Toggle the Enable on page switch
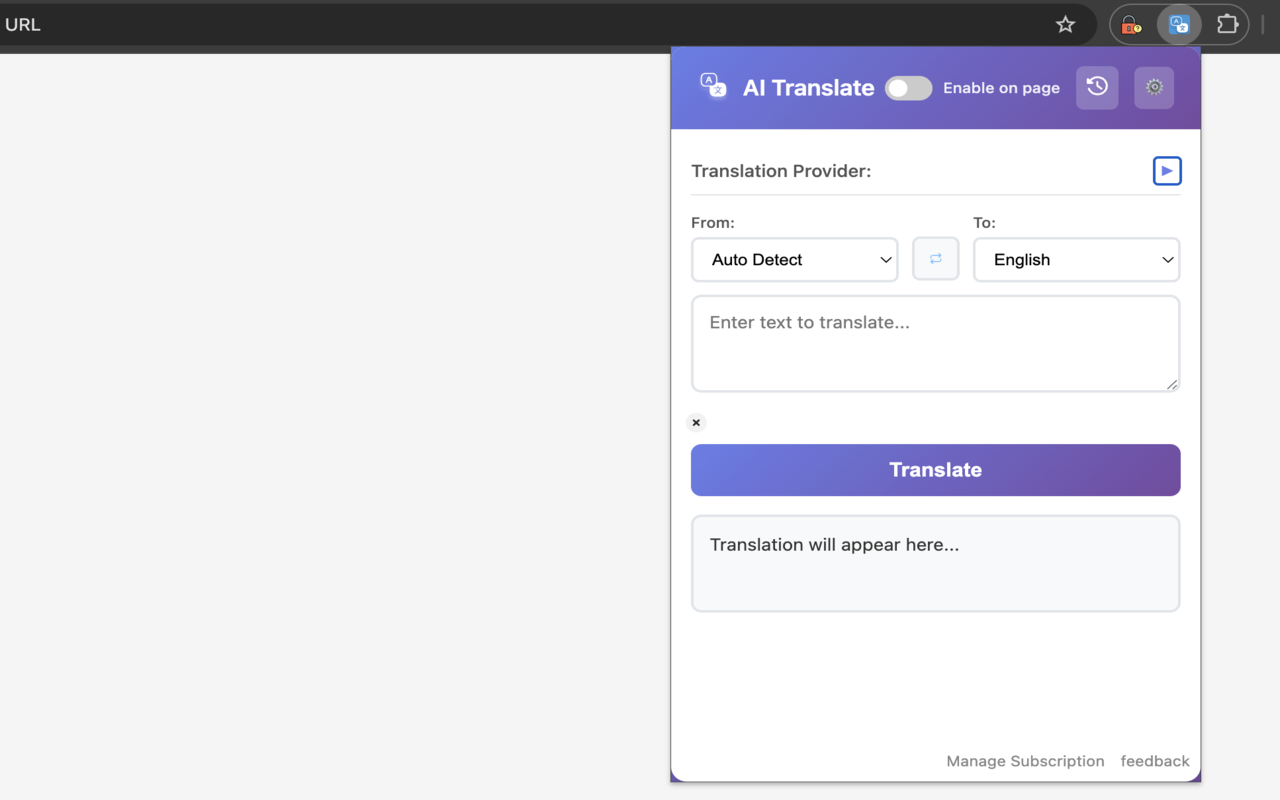 pyautogui.click(x=908, y=88)
